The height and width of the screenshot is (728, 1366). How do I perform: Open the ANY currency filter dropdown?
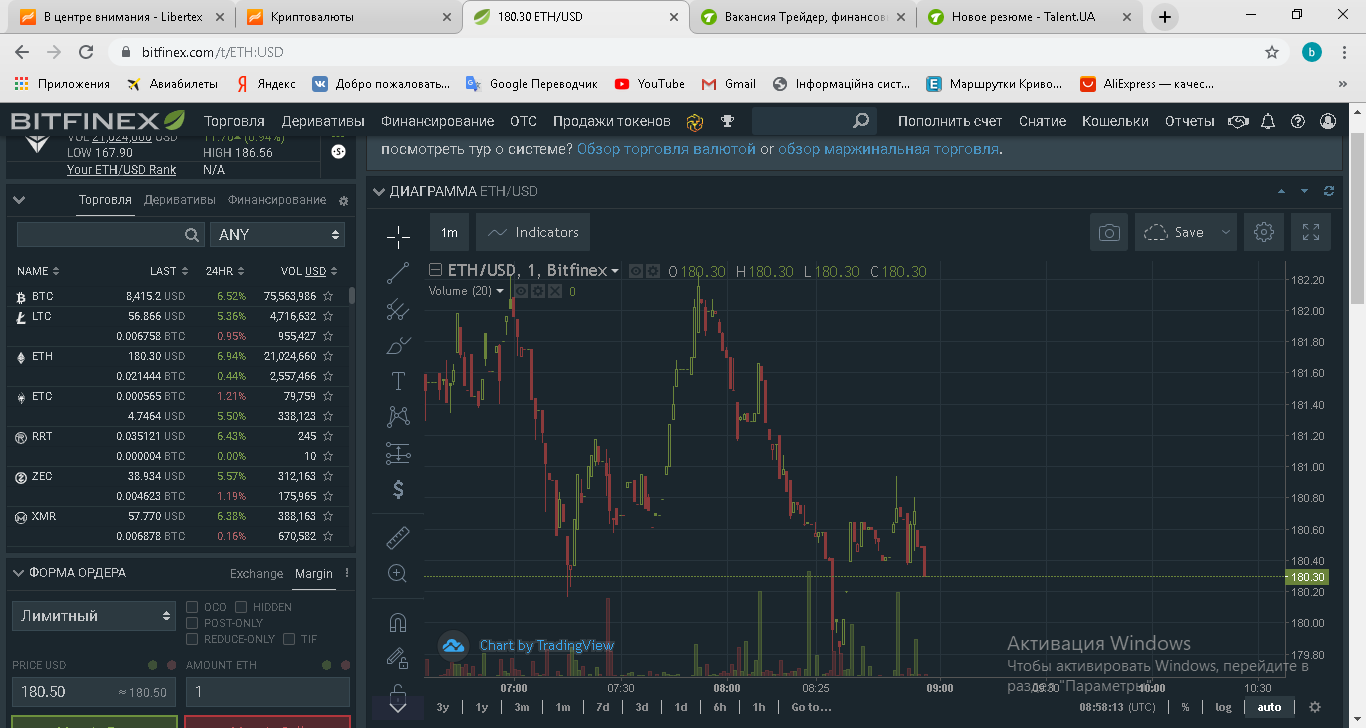point(277,234)
